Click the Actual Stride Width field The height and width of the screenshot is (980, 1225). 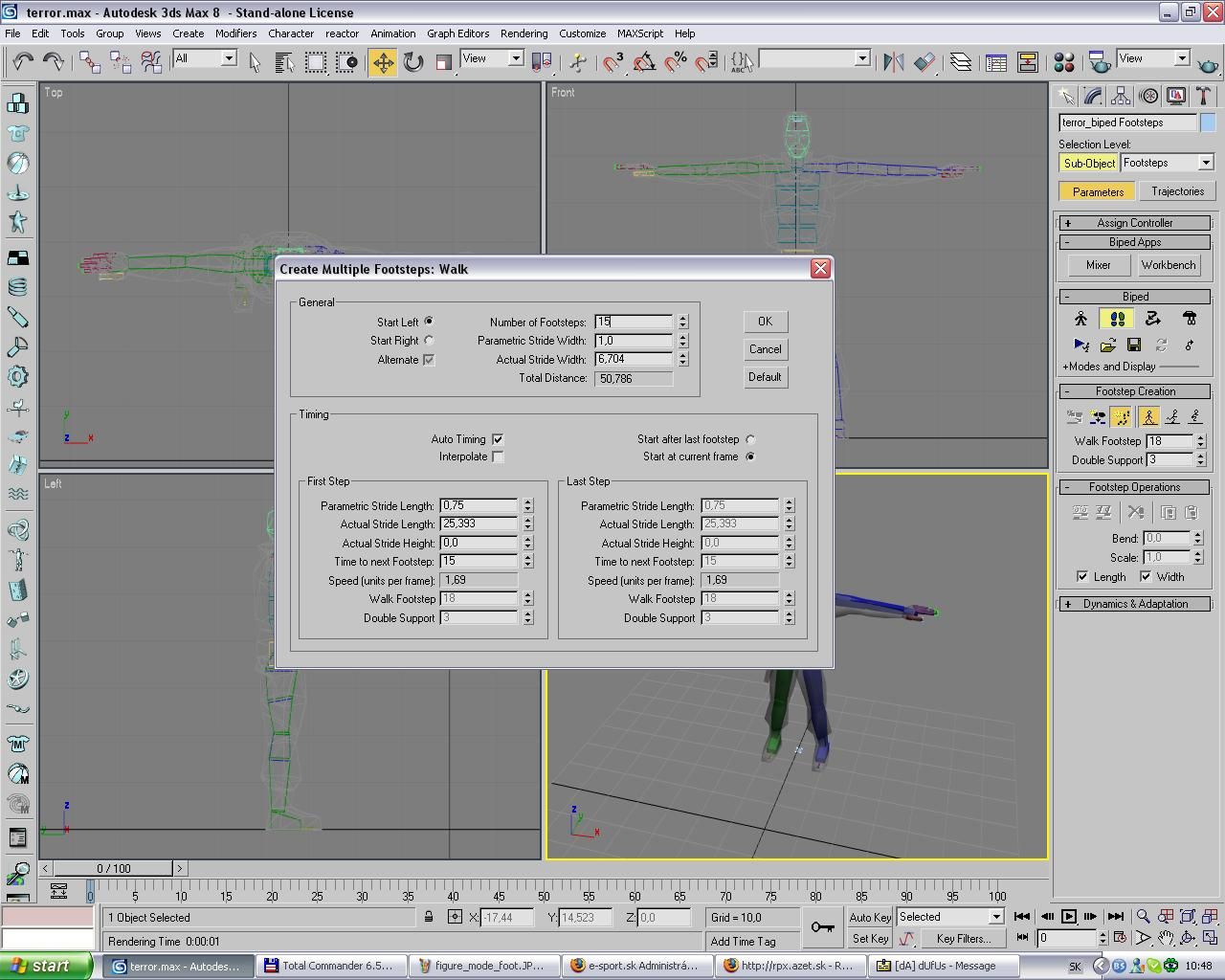point(634,360)
